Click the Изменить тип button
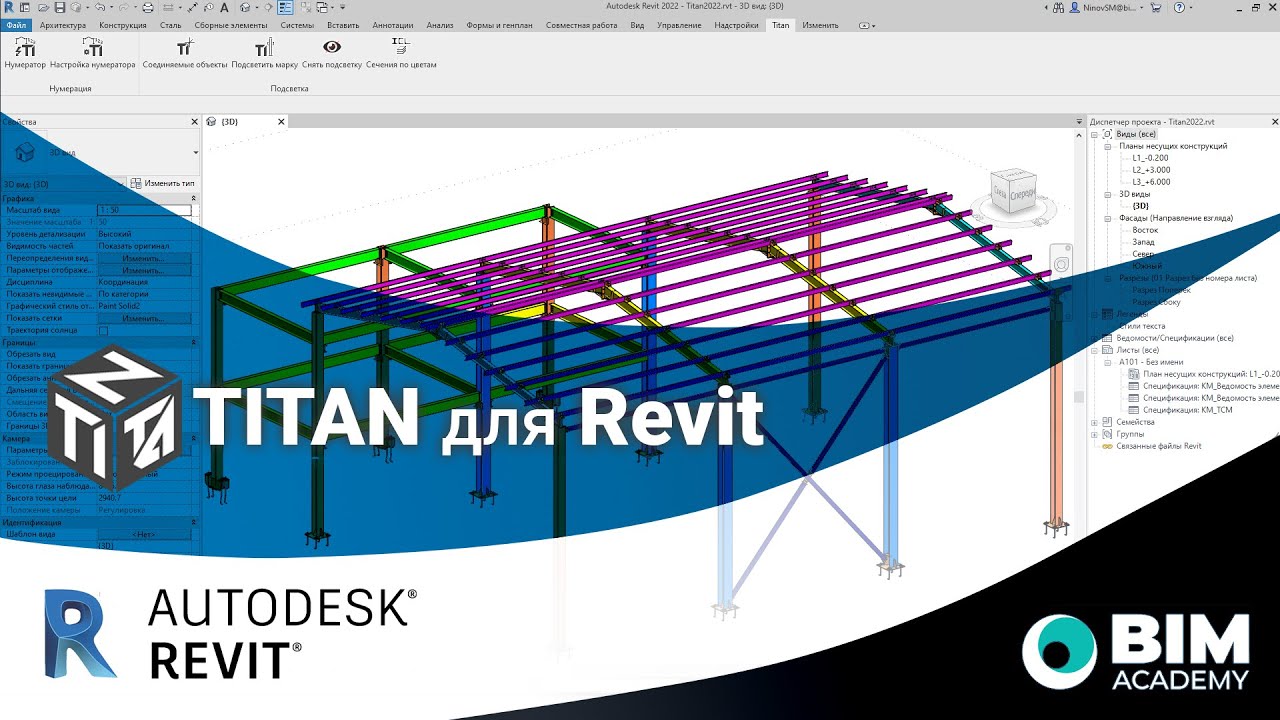The width and height of the screenshot is (1280, 720). point(162,184)
